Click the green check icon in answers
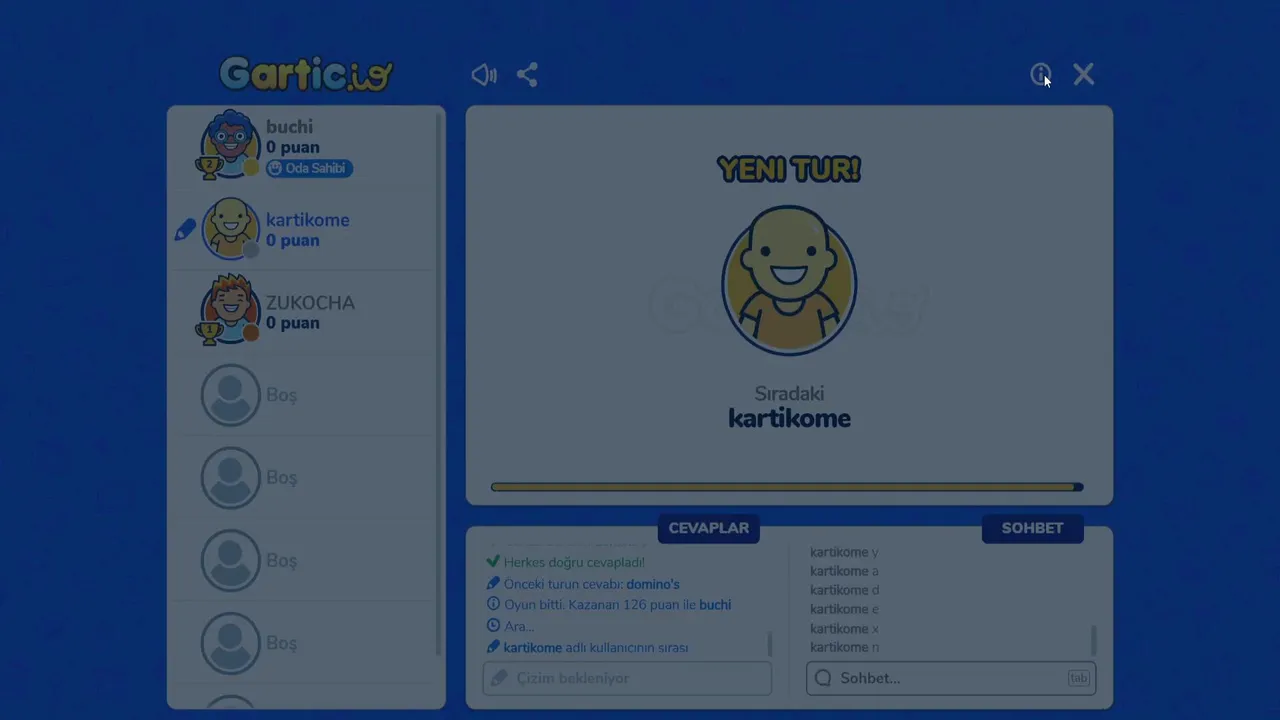 492,562
